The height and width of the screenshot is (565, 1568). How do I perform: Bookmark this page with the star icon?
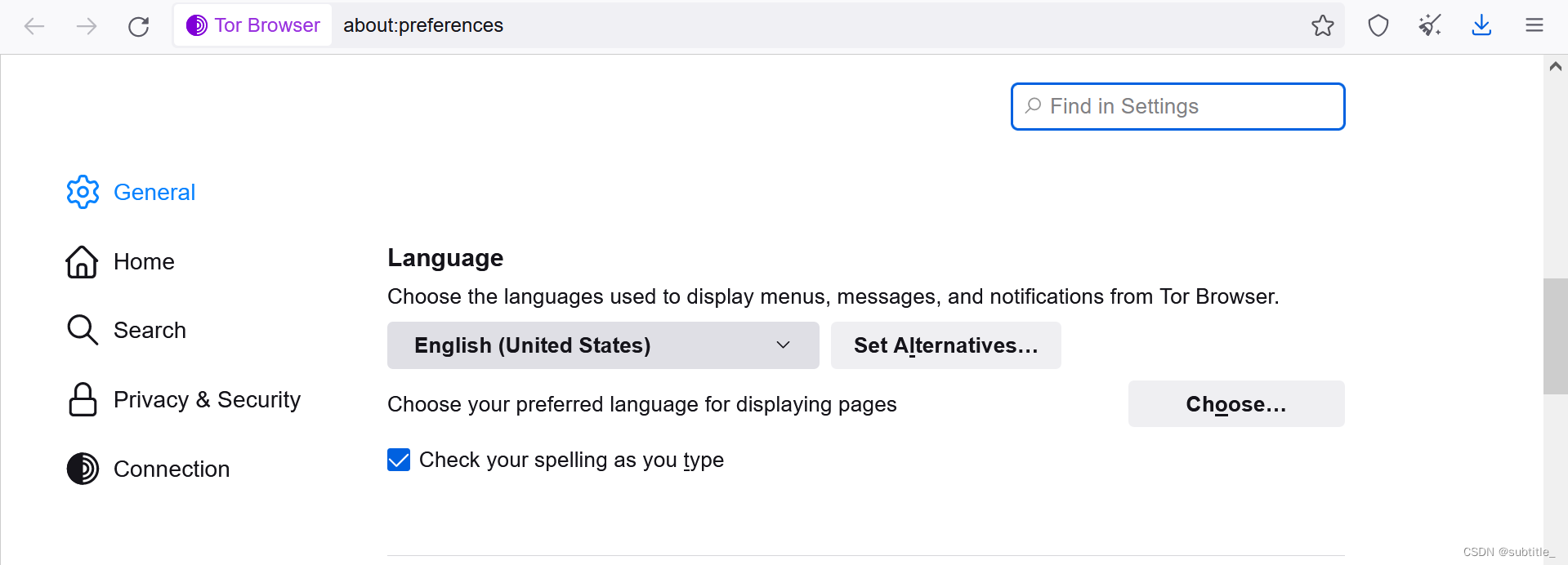pyautogui.click(x=1322, y=25)
